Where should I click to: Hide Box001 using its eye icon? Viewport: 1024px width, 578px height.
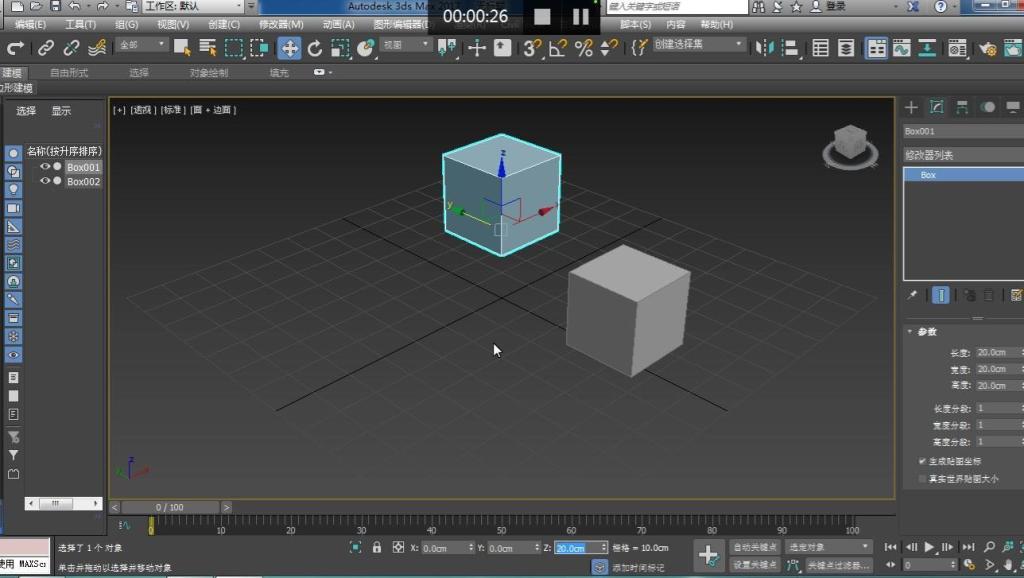click(45, 167)
